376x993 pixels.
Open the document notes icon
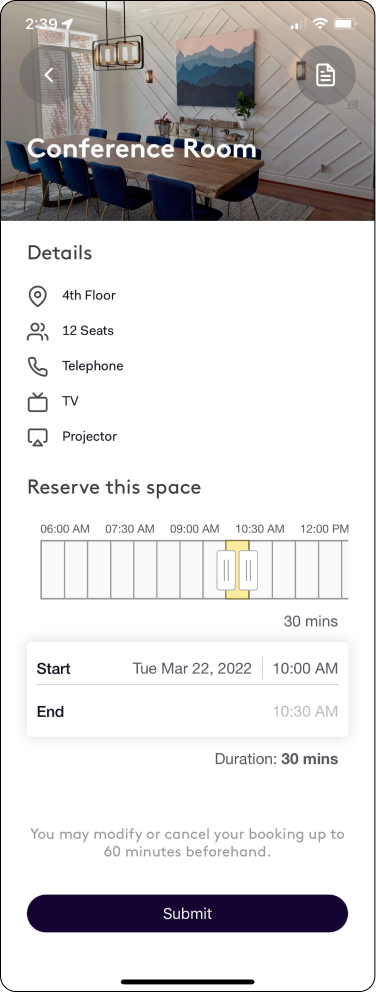(325, 75)
